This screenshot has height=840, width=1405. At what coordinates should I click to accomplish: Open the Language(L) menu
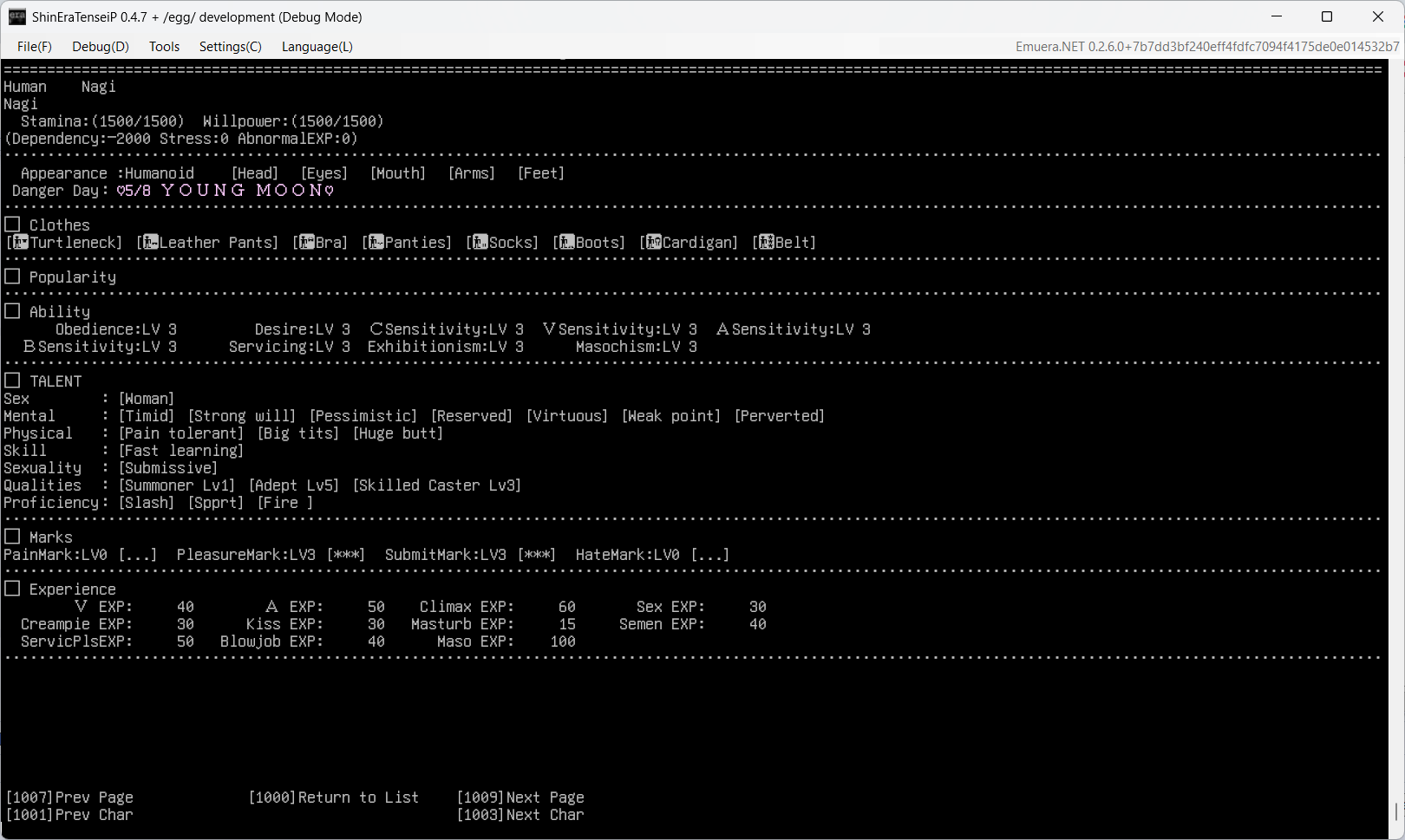pyautogui.click(x=317, y=47)
